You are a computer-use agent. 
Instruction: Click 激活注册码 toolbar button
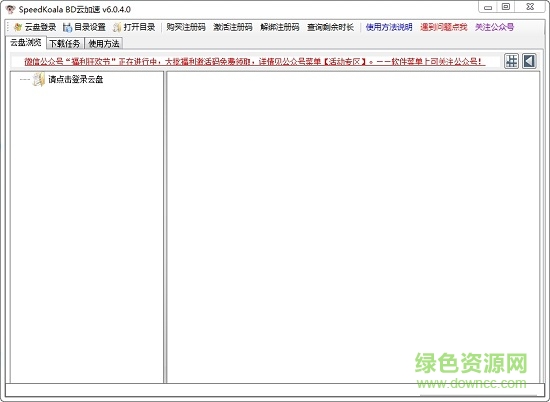[233, 27]
